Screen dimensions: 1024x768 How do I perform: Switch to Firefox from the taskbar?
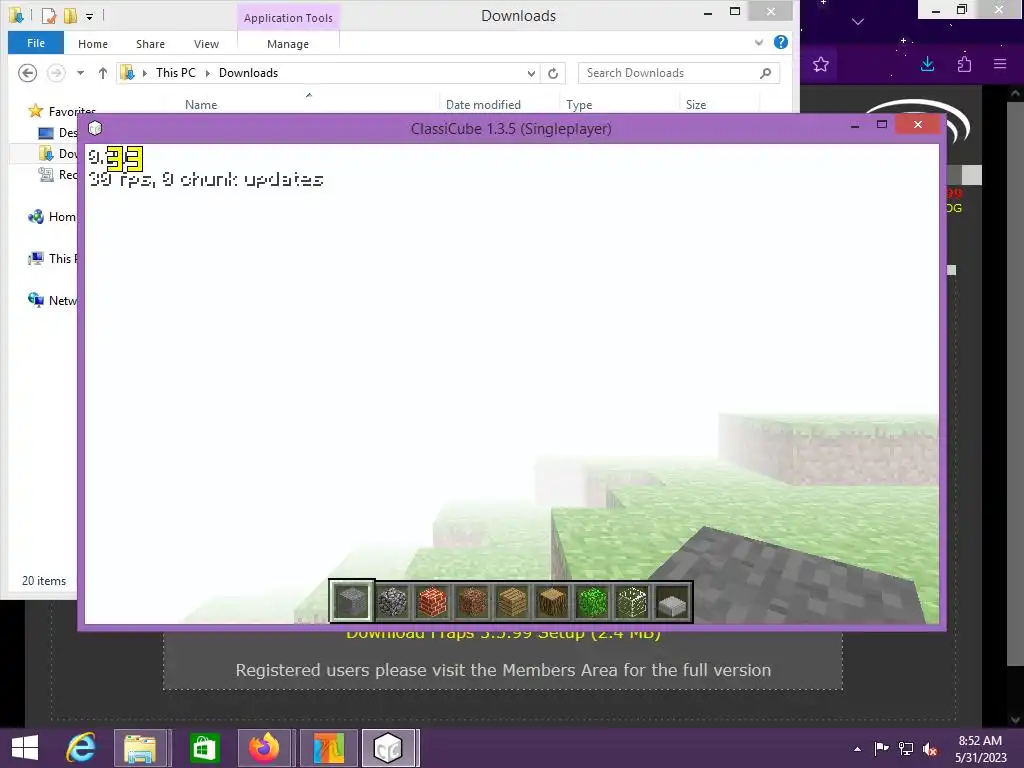[264, 748]
